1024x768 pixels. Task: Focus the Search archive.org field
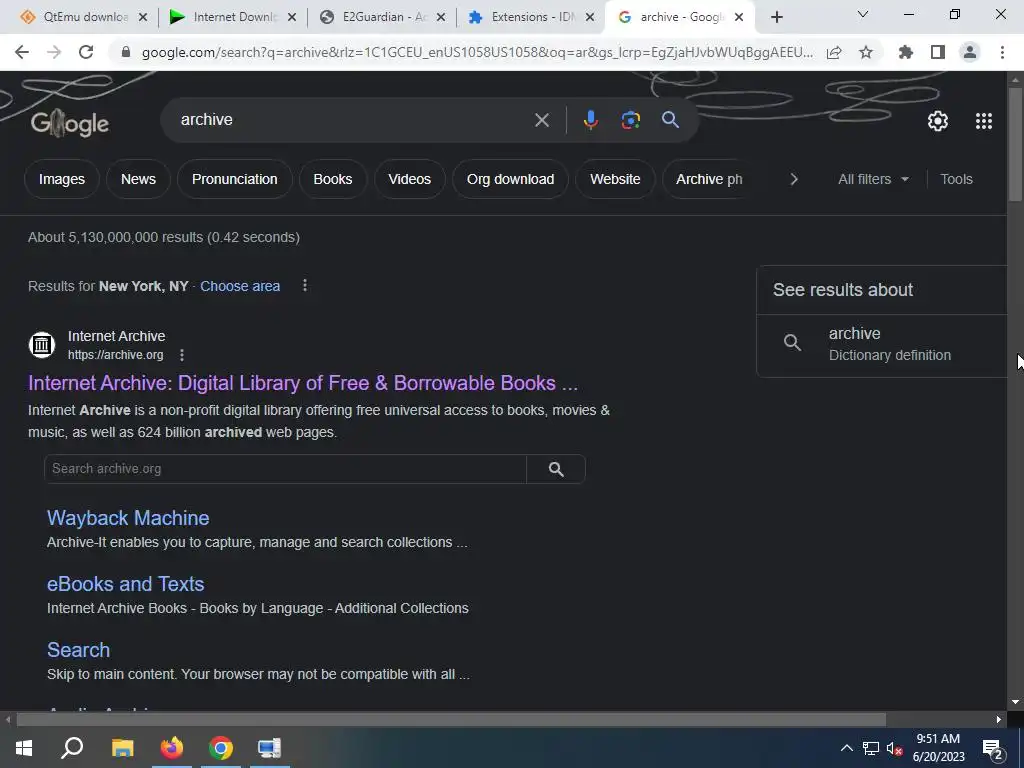tap(285, 469)
